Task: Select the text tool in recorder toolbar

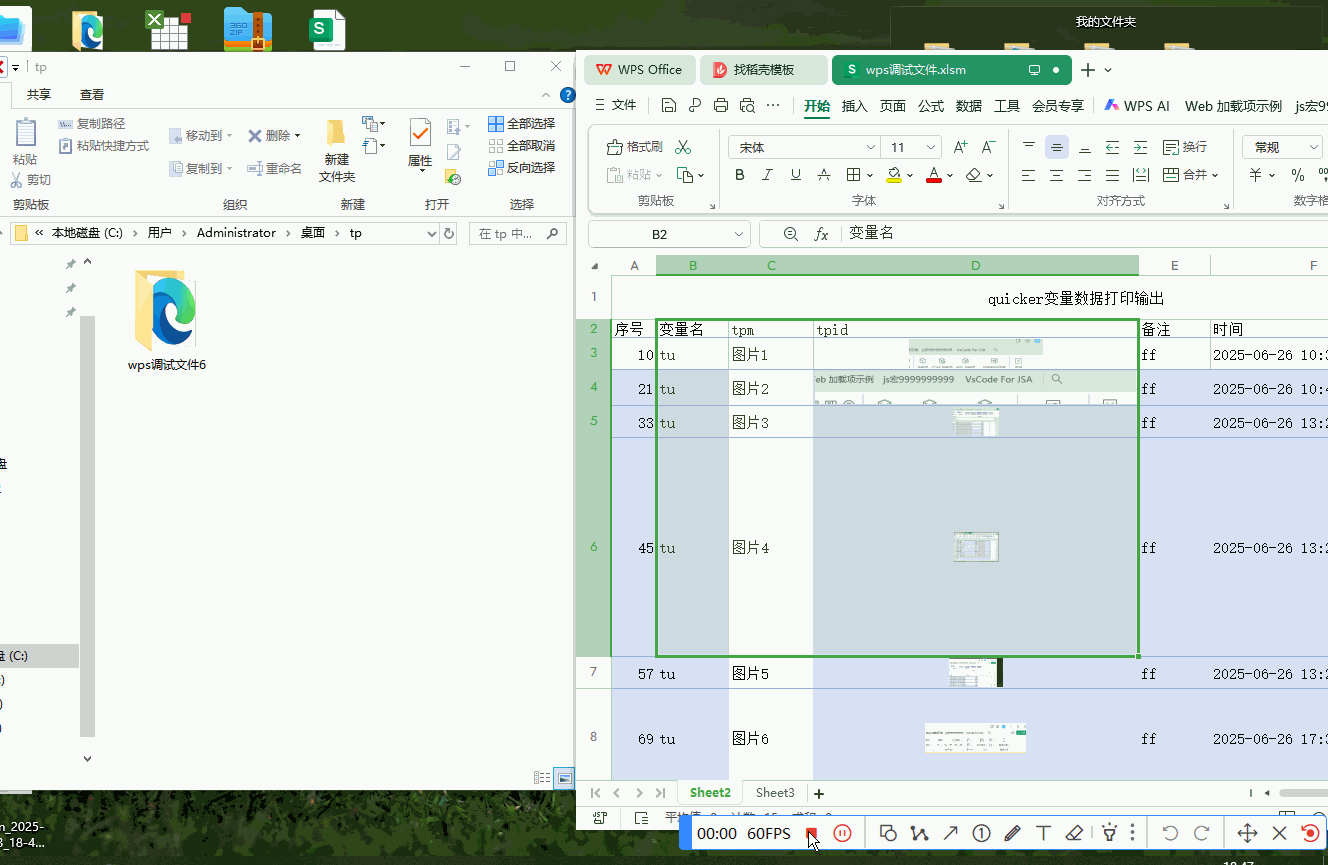Action: pyautogui.click(x=1043, y=833)
